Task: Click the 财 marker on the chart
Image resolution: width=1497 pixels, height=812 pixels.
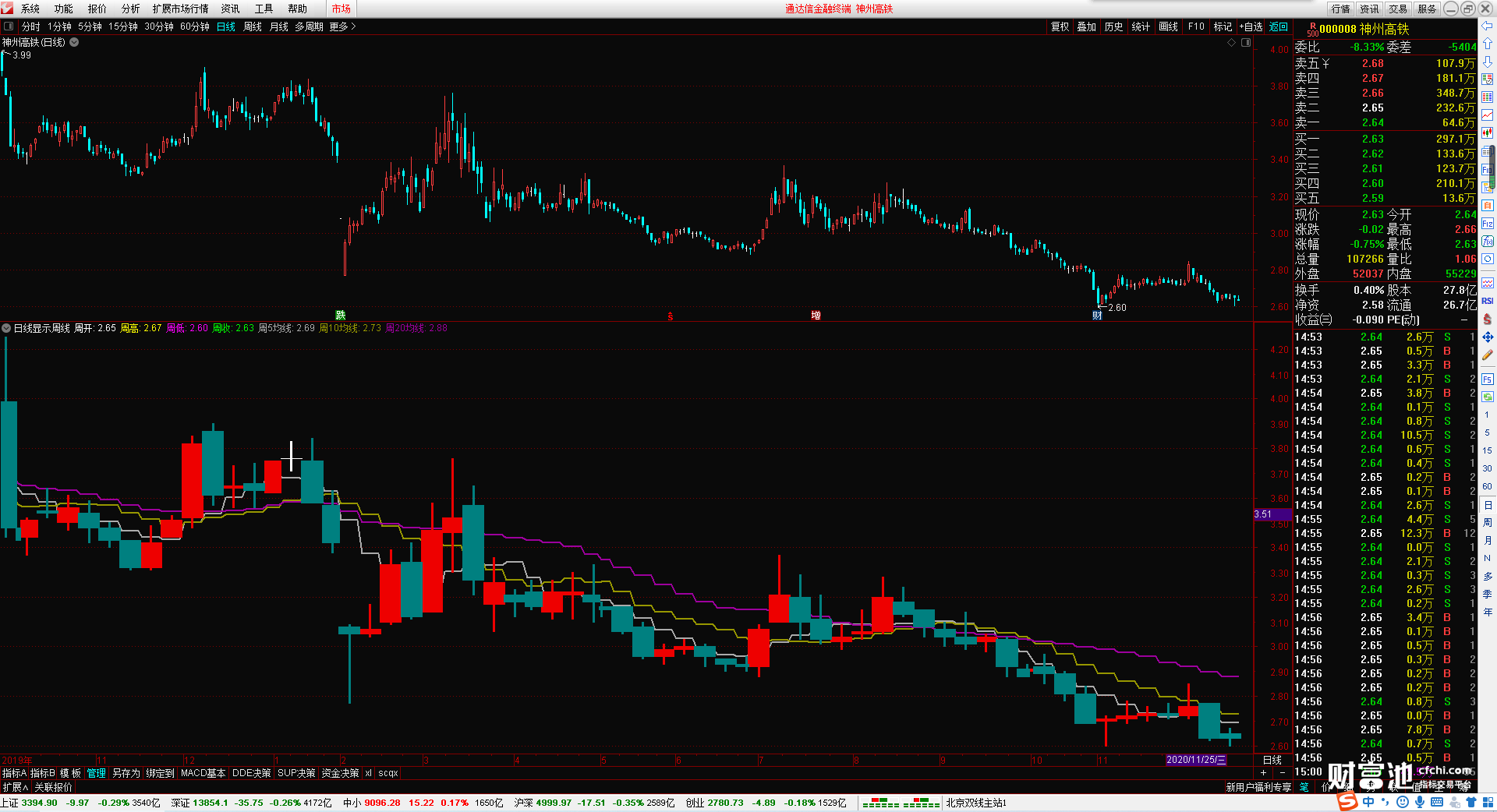Action: (1097, 315)
